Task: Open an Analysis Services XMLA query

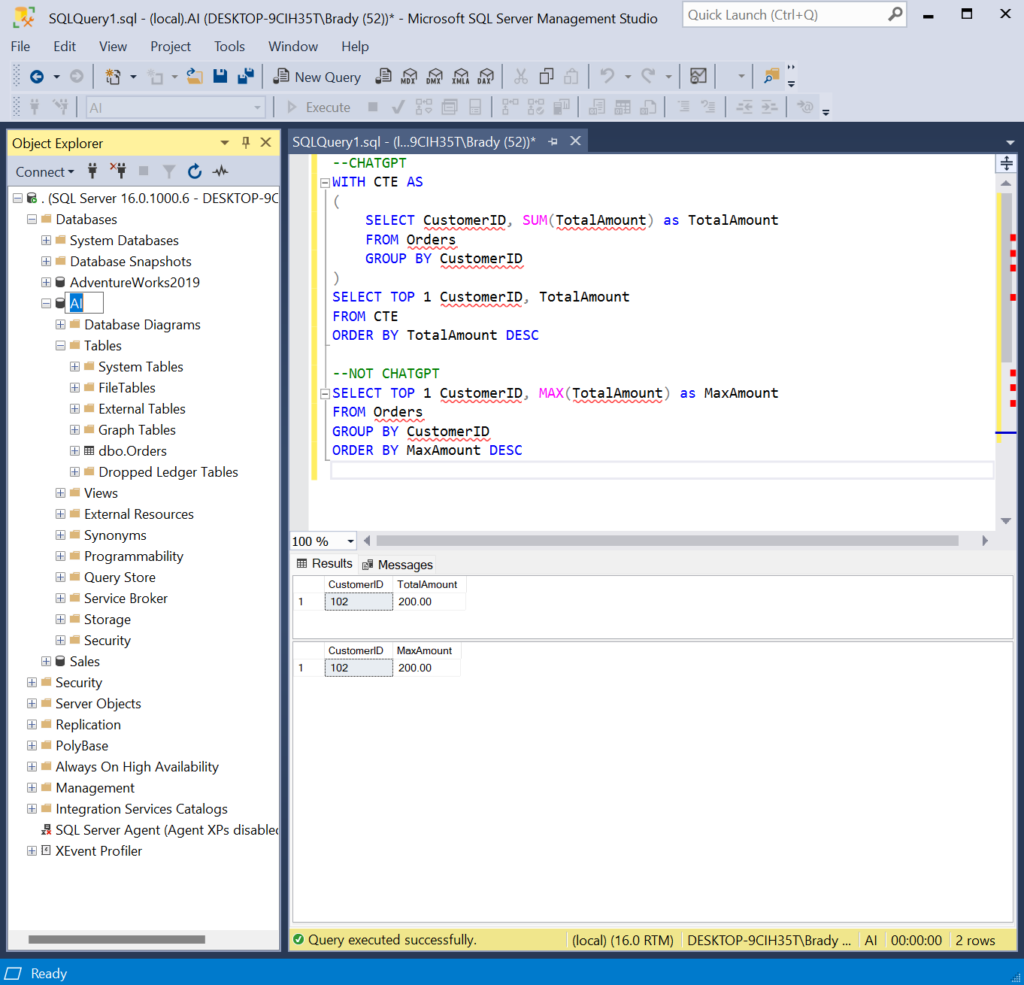Action: (x=460, y=76)
